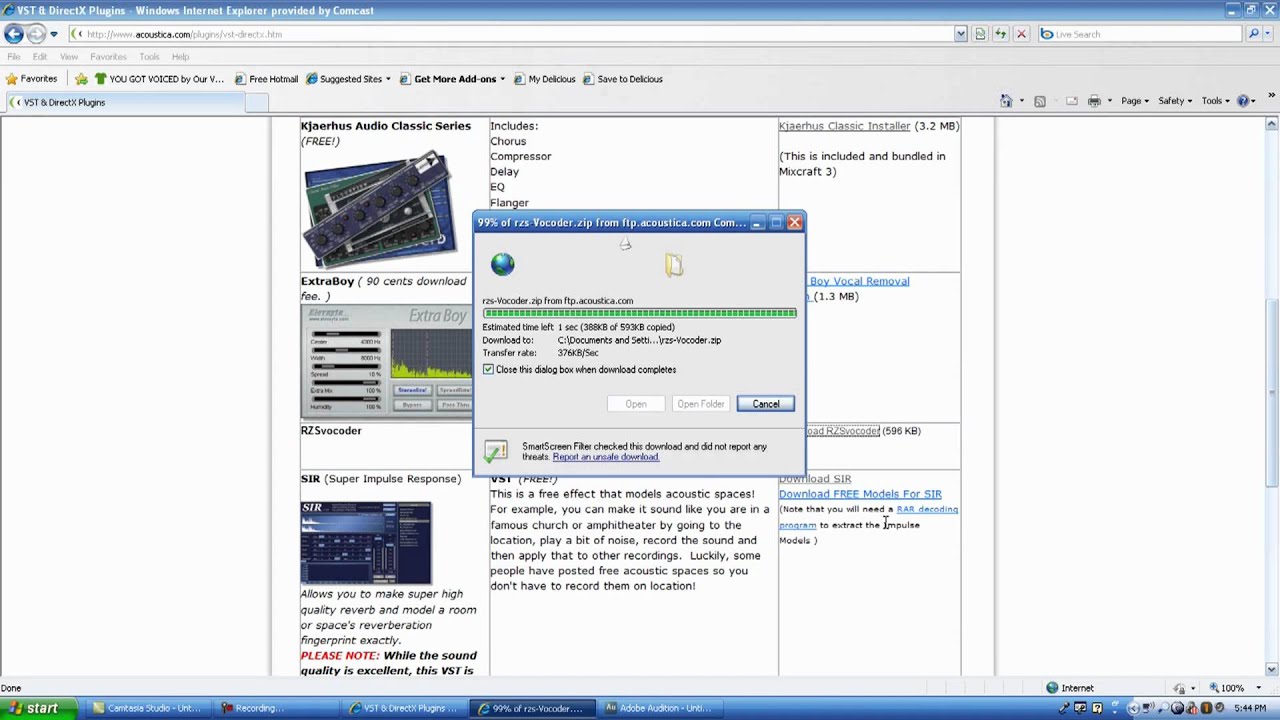This screenshot has height=720, width=1280.
Task: Click 'Report an unsafe download' link
Action: (x=605, y=457)
